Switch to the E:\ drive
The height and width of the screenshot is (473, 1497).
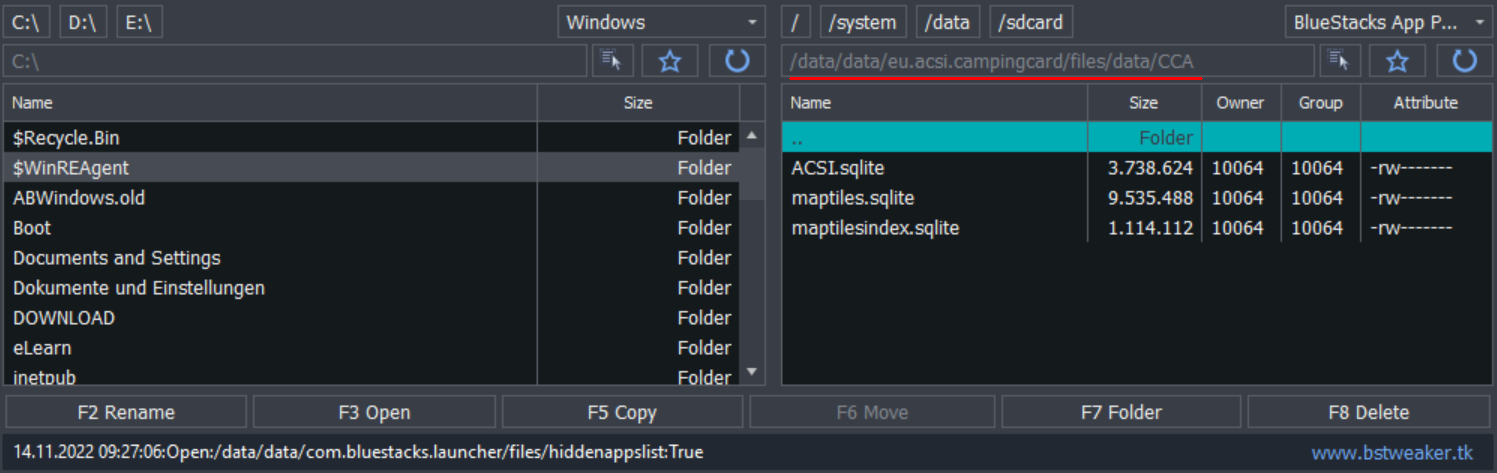(139, 22)
